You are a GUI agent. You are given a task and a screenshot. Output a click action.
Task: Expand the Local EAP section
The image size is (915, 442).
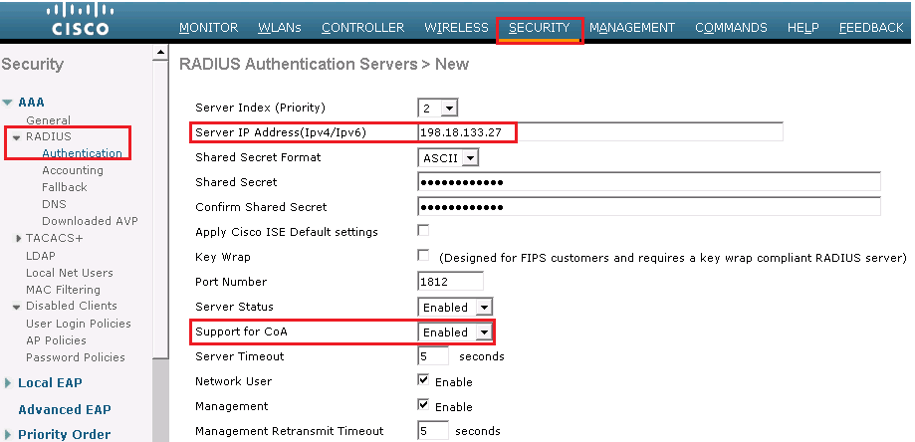pyautogui.click(x=8, y=383)
